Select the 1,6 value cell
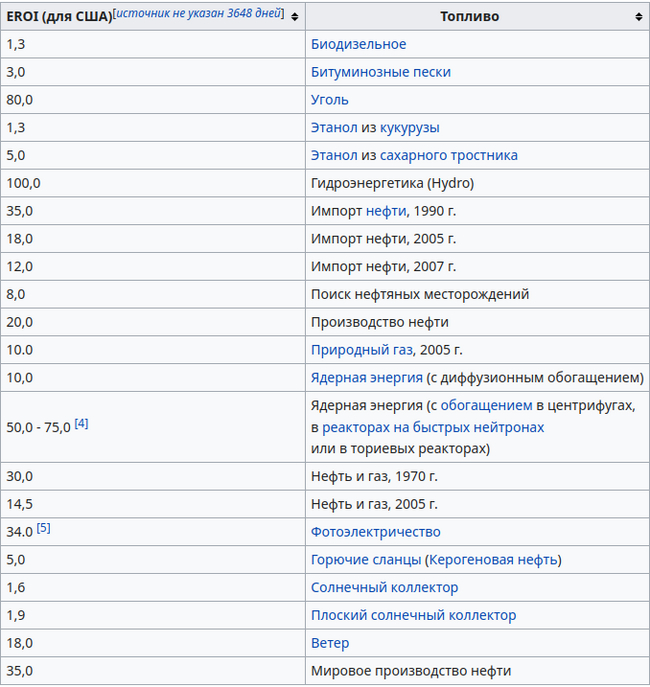 (x=153, y=588)
